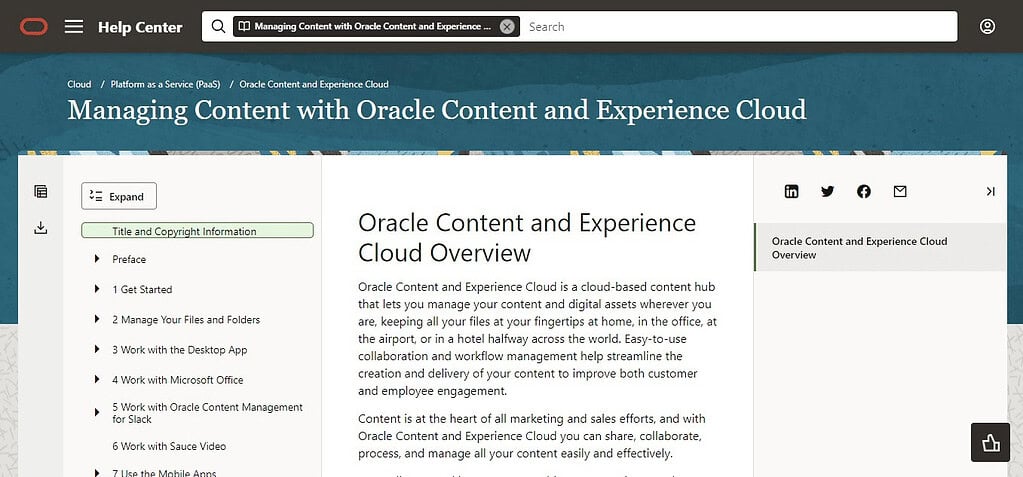This screenshot has width=1023, height=477.
Task: Open 2 Manage Your Files and Folders
Action: [186, 320]
